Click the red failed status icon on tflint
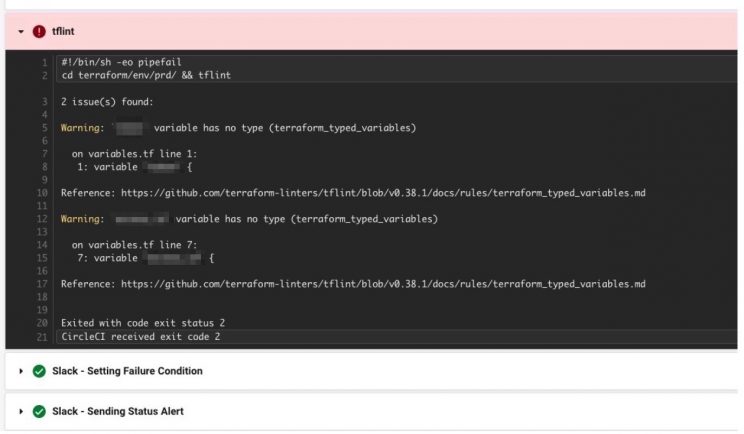744x434 pixels. pyautogui.click(x=39, y=32)
